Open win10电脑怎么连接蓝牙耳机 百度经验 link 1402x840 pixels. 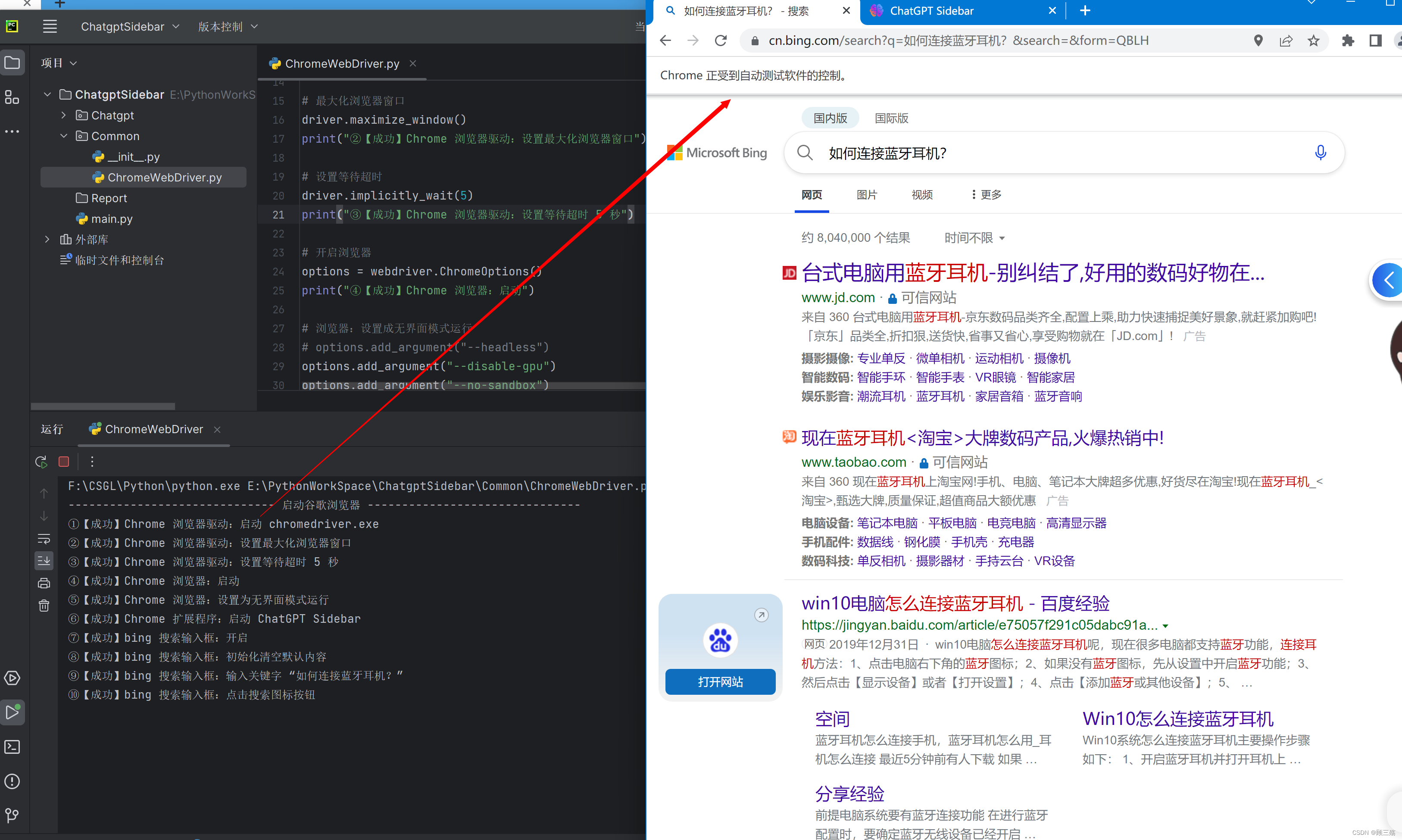tap(955, 604)
